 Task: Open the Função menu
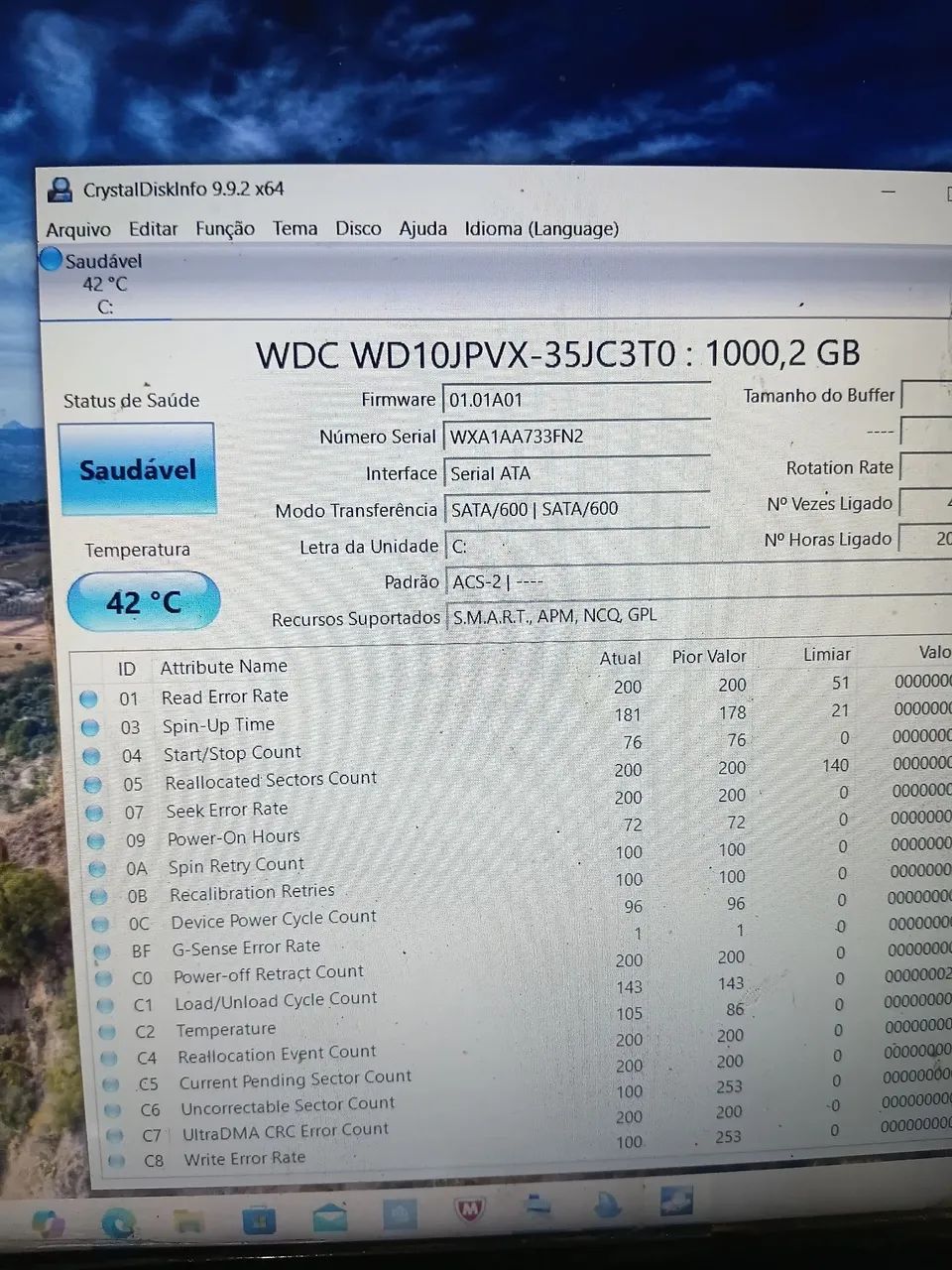pos(225,229)
